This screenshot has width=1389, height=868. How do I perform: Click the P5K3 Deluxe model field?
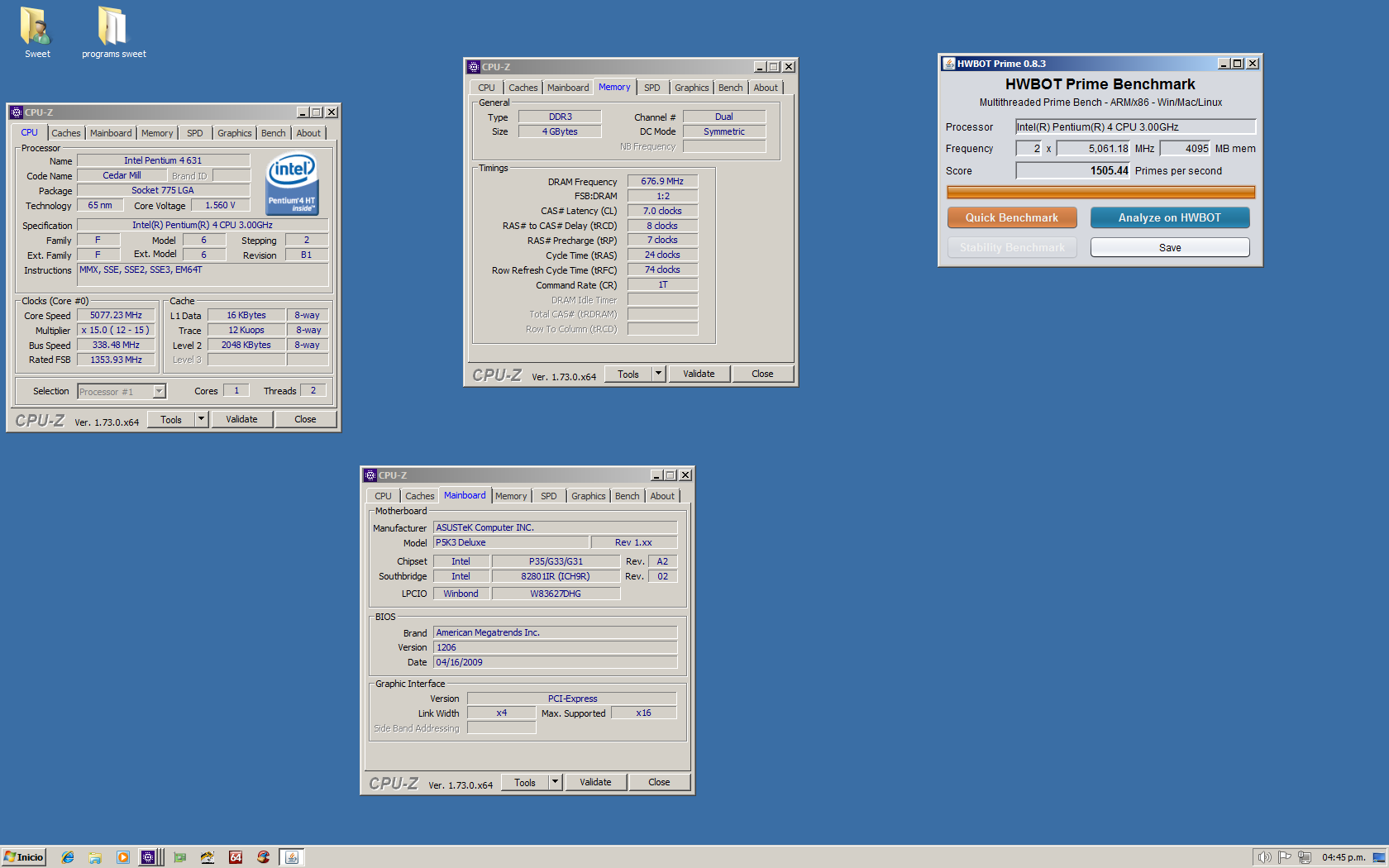point(512,543)
